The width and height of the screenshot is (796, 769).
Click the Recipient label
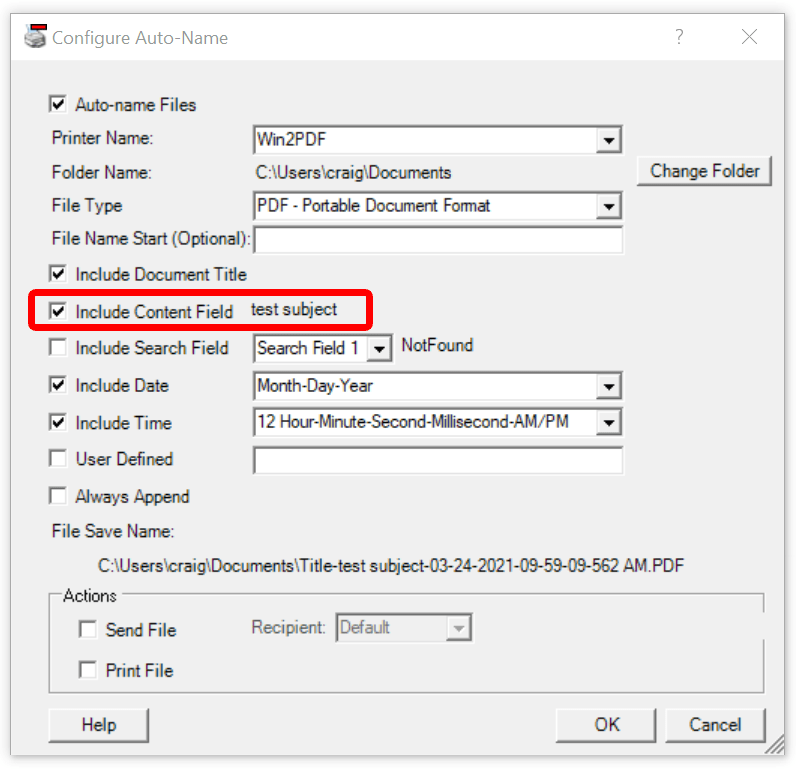288,628
